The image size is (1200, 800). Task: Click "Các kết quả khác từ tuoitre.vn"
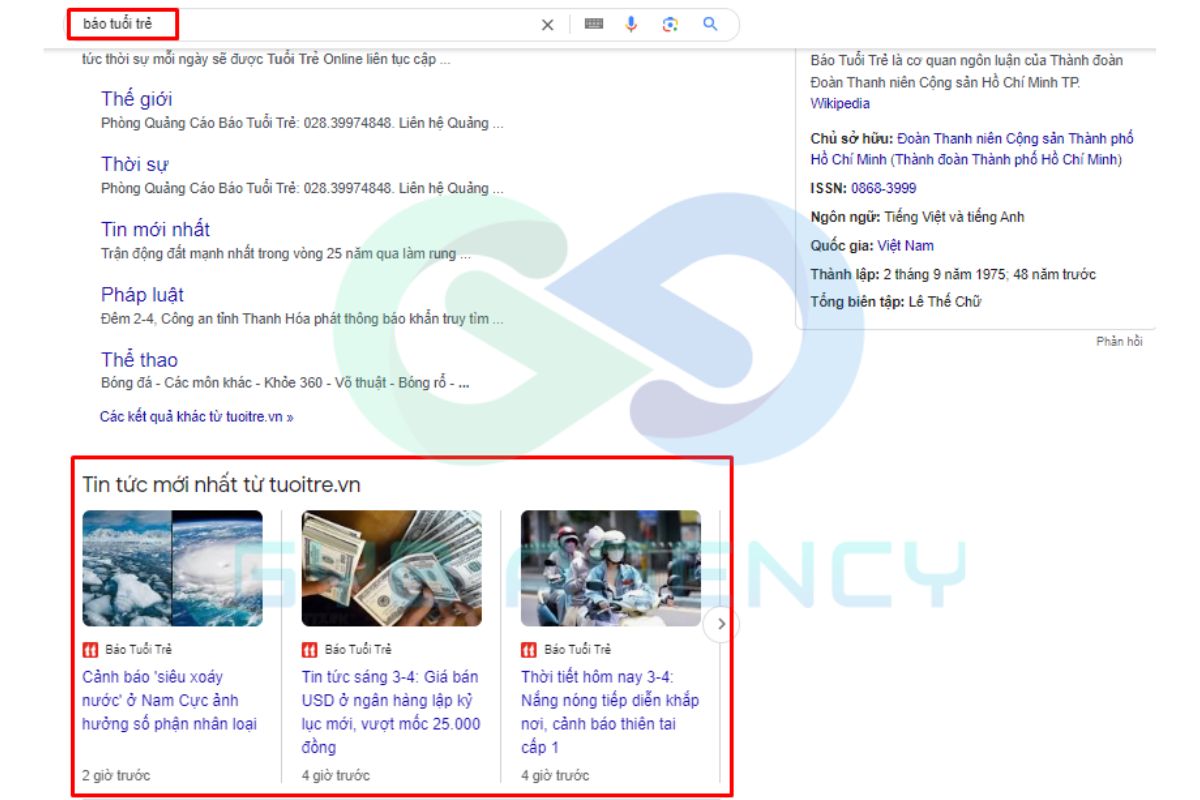[197, 416]
